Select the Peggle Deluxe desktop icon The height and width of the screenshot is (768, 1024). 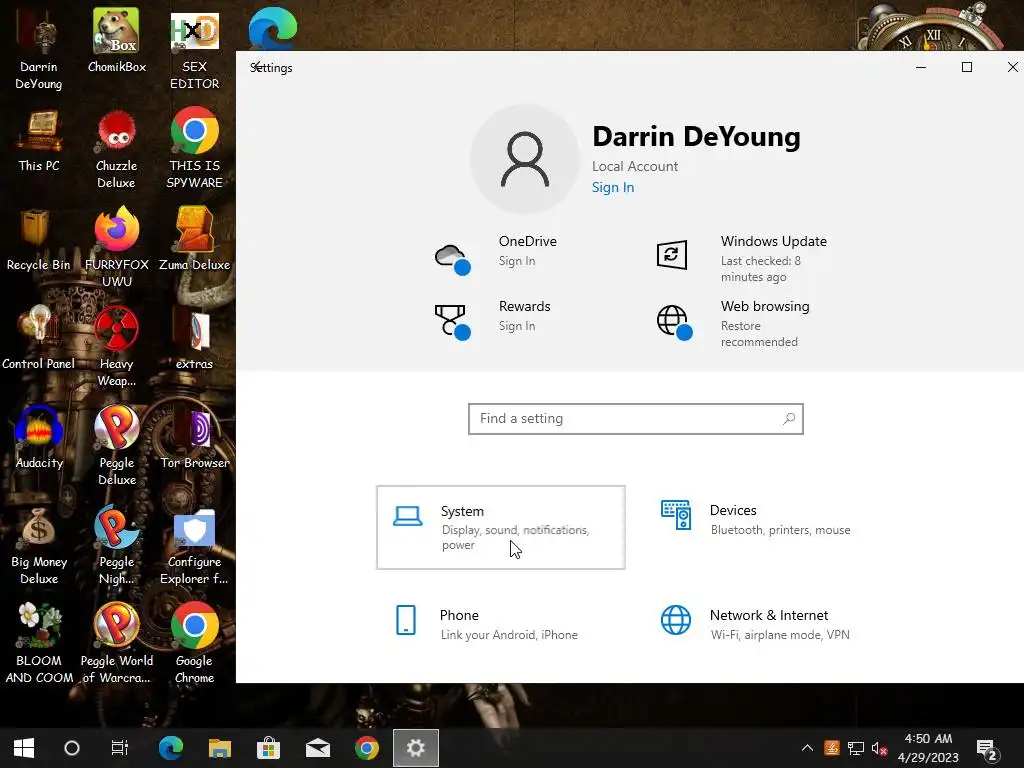[x=117, y=445]
